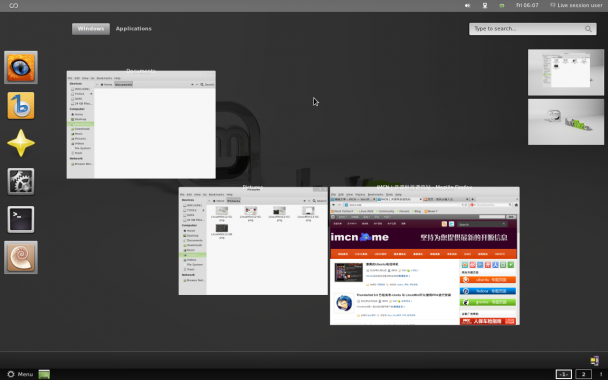Switch to the Applications view tab

pos(133,29)
